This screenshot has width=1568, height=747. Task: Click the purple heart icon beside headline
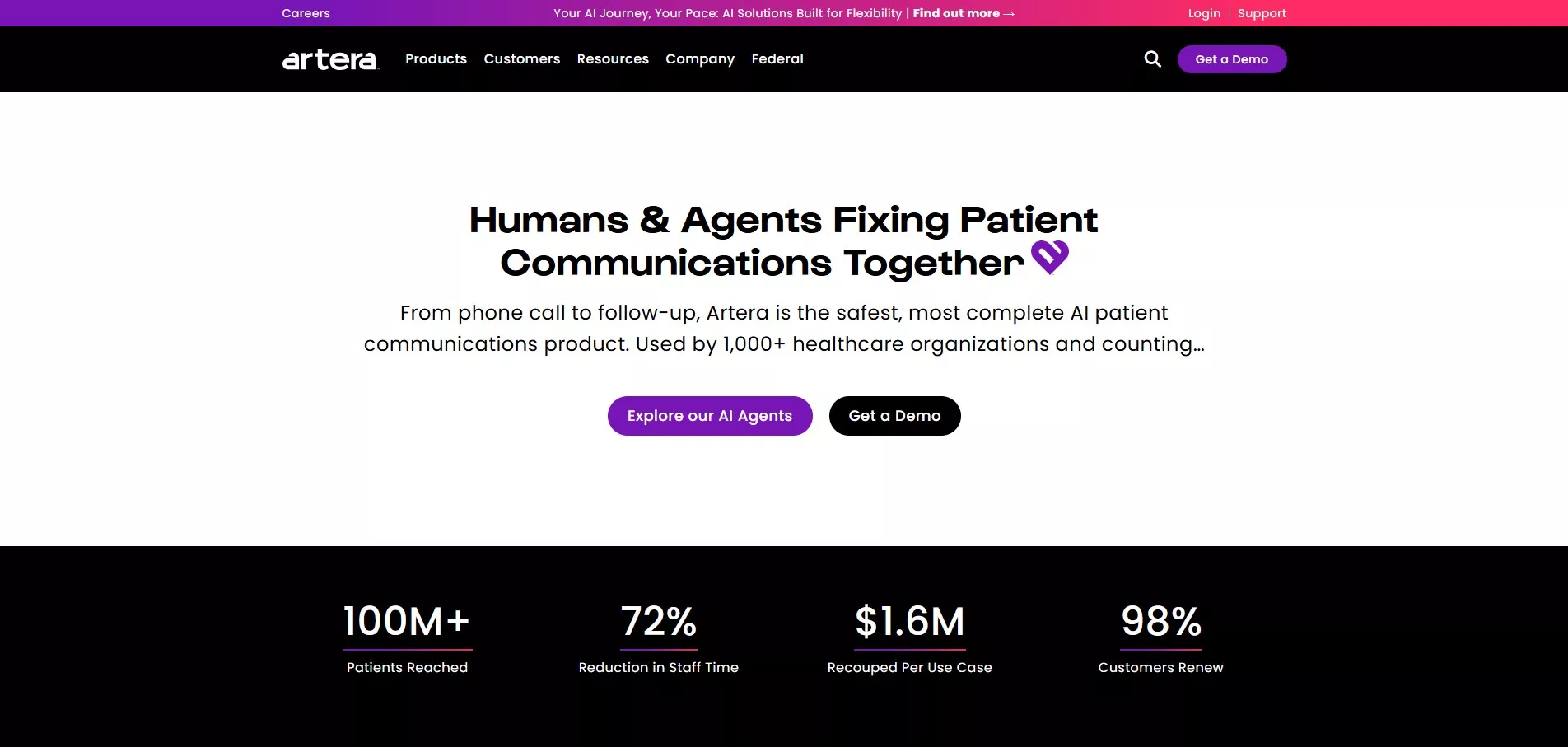tap(1050, 257)
